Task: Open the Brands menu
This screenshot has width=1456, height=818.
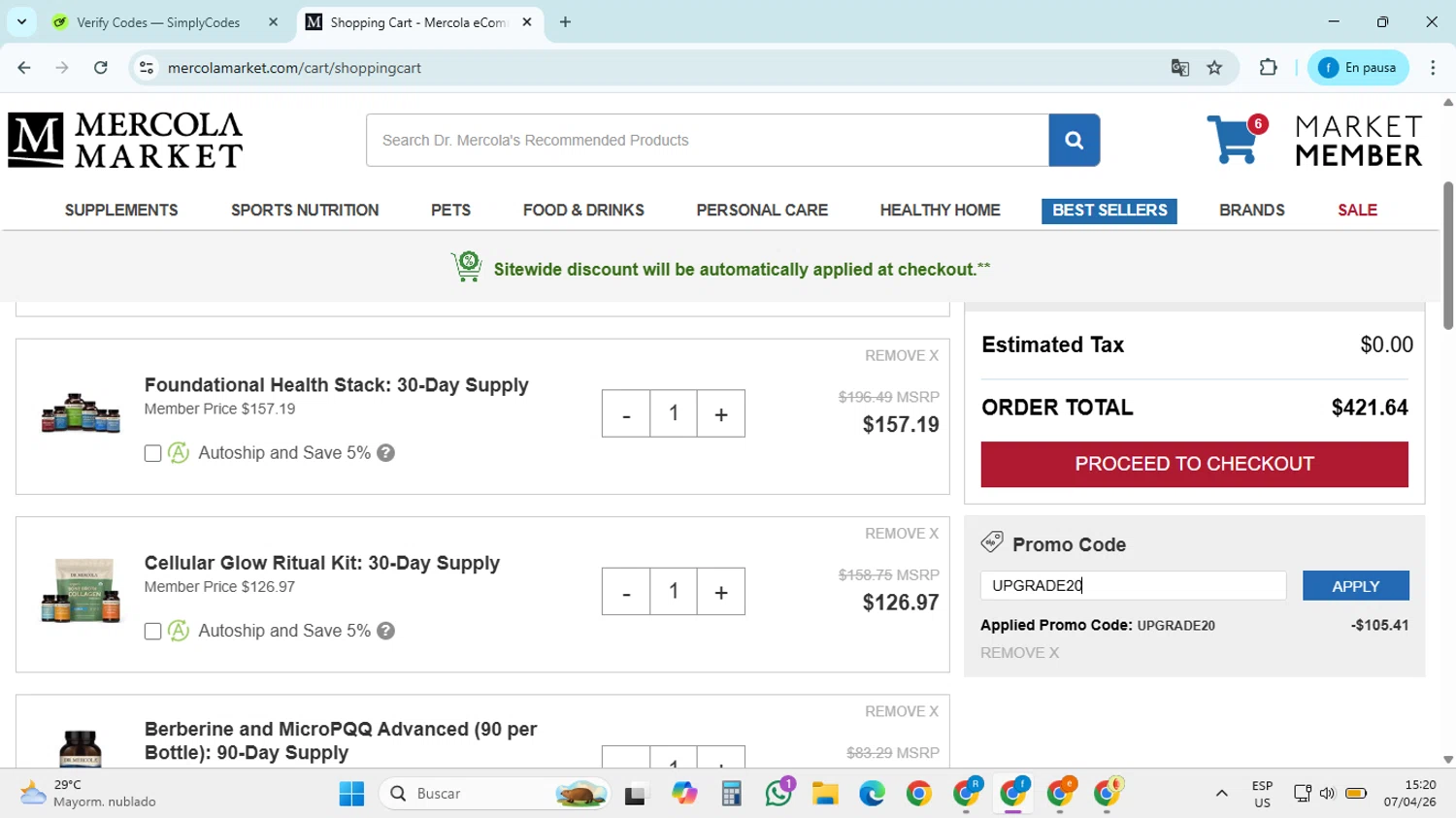Action: point(1252,211)
